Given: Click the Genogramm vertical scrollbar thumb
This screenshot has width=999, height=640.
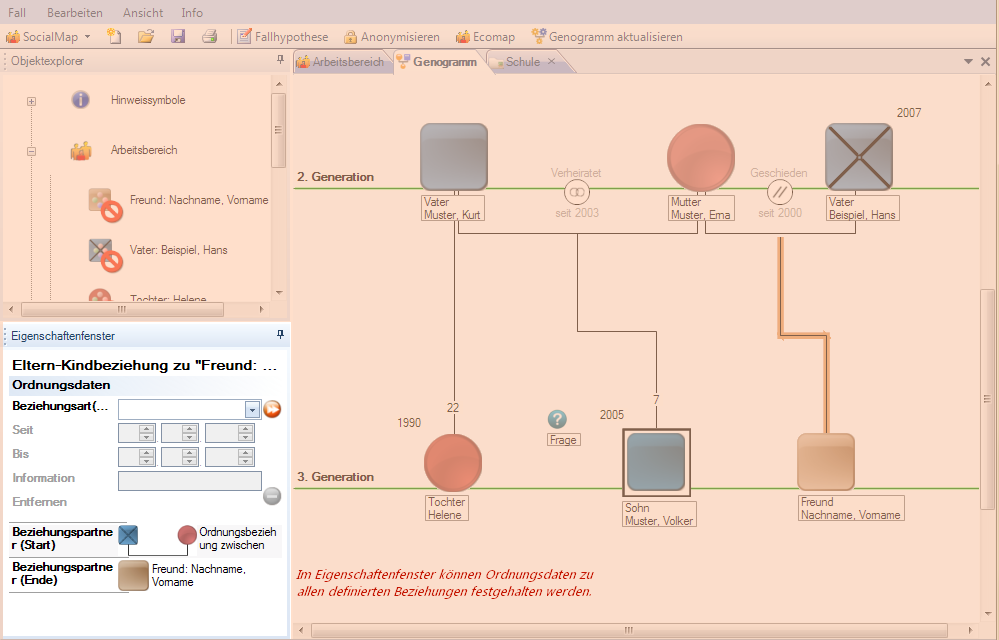Looking at the screenshot, I should (987, 399).
